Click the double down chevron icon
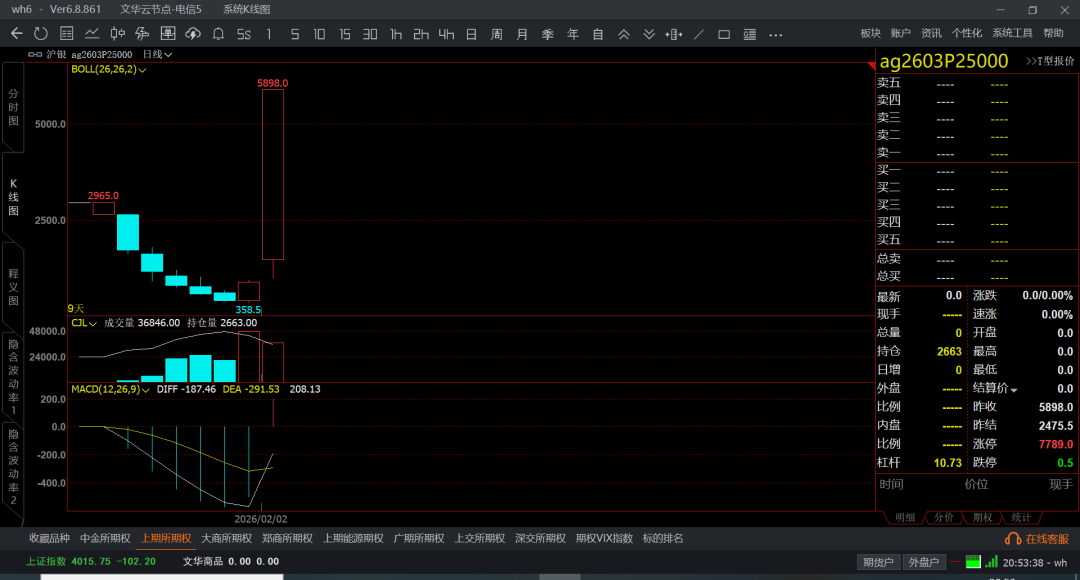Viewport: 1080px width, 580px height. click(649, 34)
